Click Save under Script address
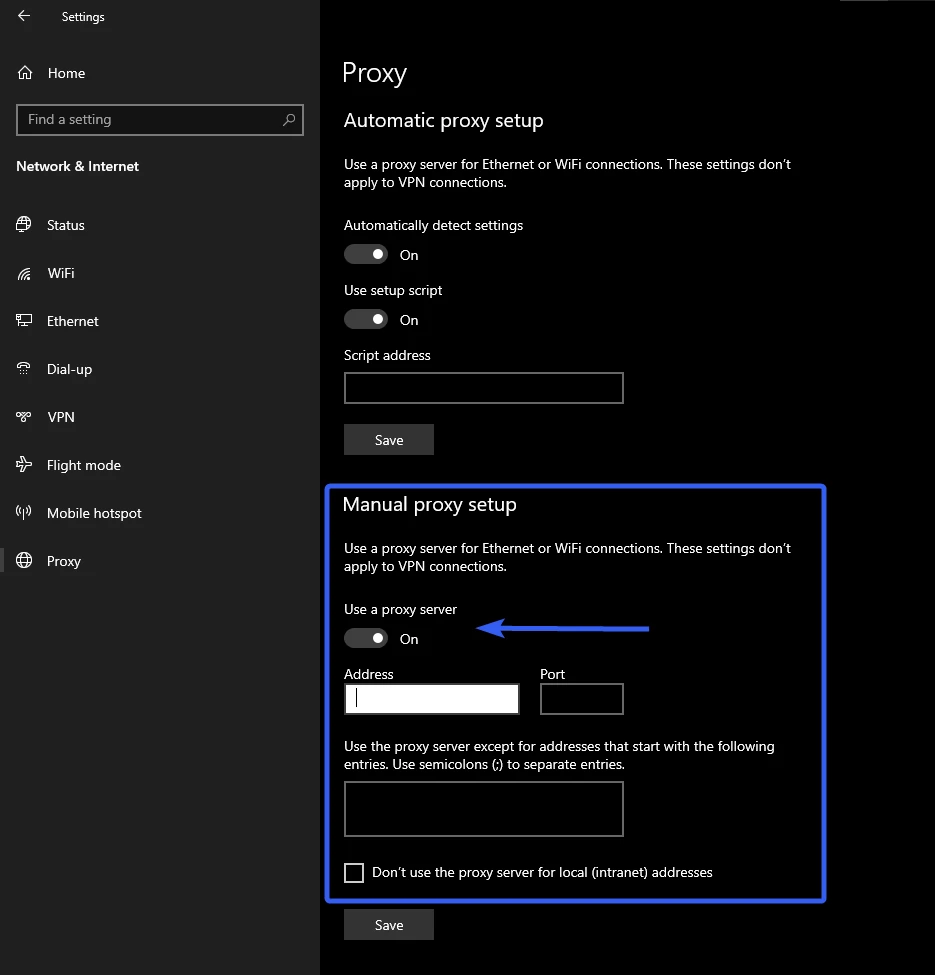The height and width of the screenshot is (975, 935). pyautogui.click(x=389, y=440)
